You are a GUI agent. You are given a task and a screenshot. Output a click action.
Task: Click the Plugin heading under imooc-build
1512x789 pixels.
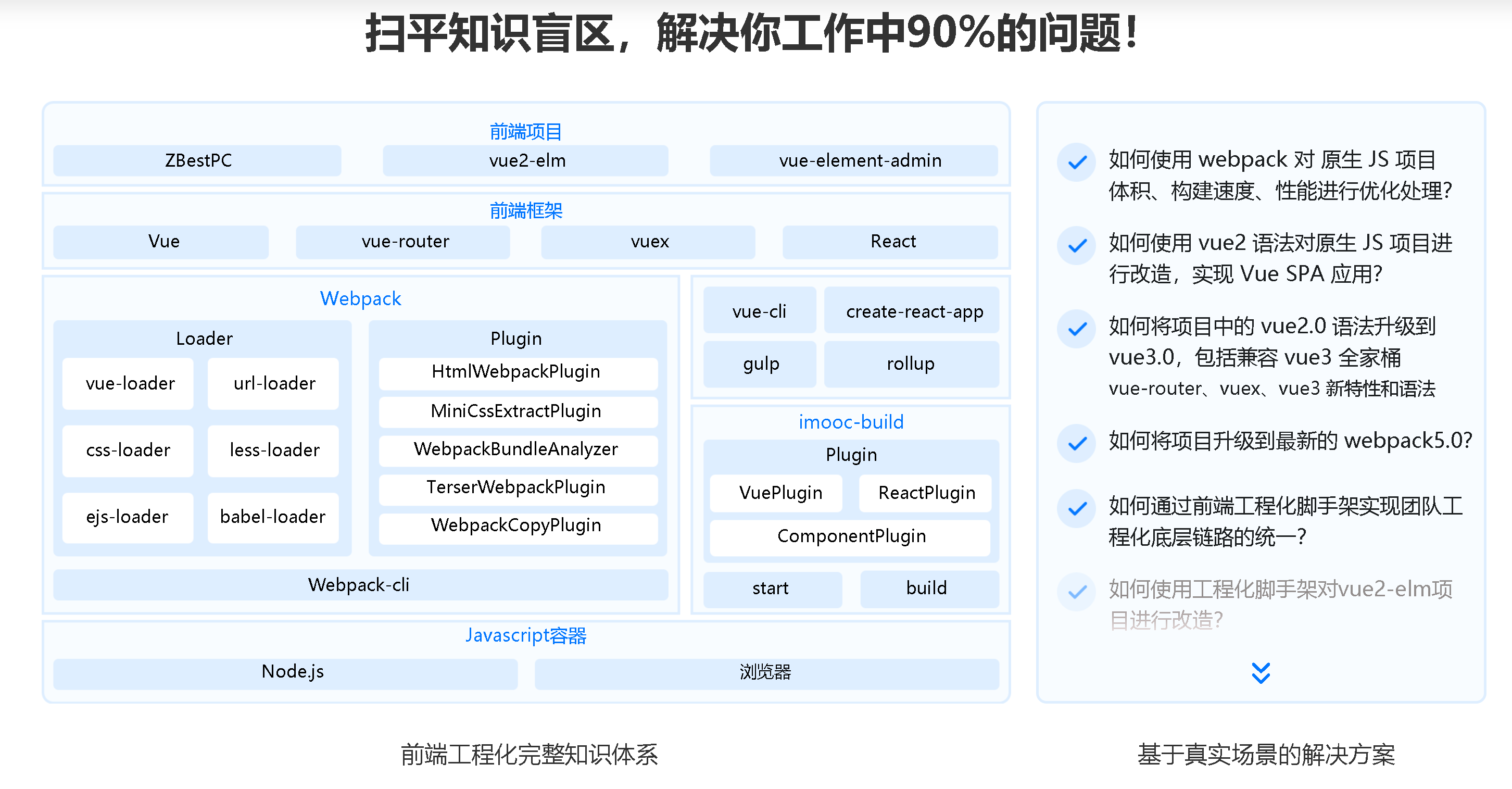pos(851,455)
